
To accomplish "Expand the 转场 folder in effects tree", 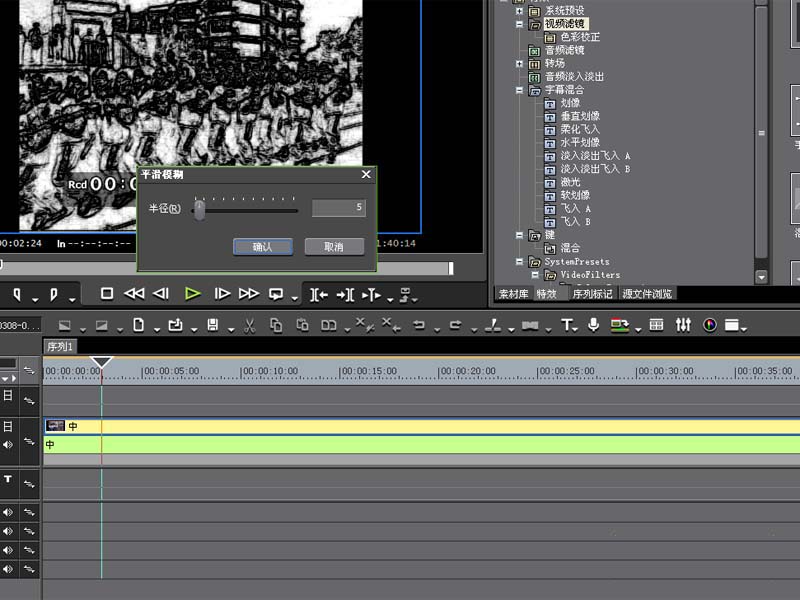I will click(520, 63).
